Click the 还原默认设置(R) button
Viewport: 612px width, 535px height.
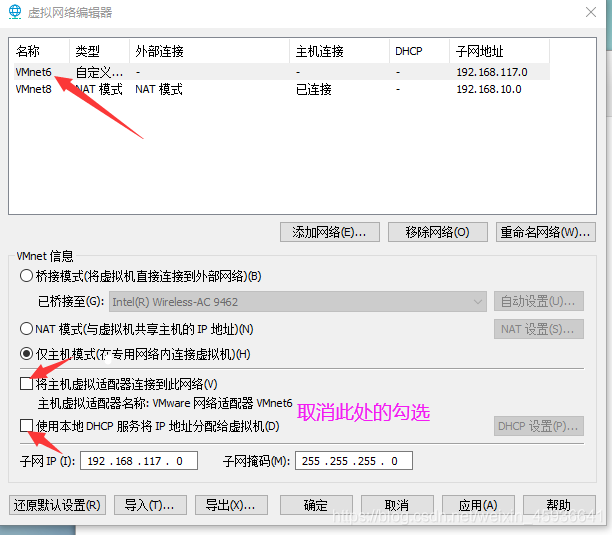point(57,505)
